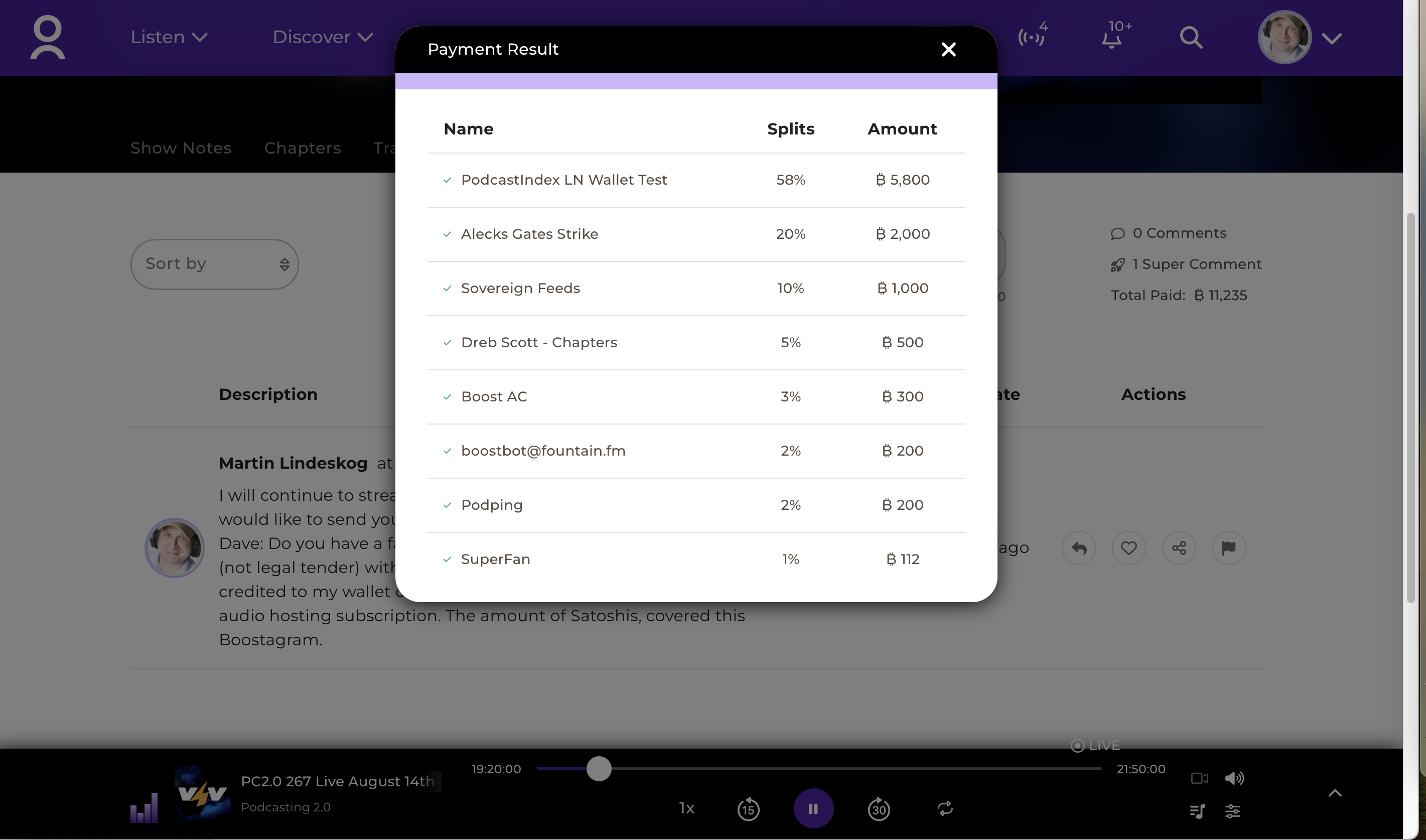The width and height of the screenshot is (1426, 840).
Task: Click the purple equalizer bars icon
Action: click(x=144, y=808)
